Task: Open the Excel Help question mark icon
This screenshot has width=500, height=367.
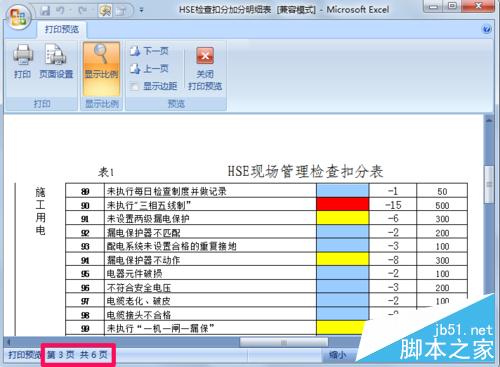Action: click(x=487, y=29)
